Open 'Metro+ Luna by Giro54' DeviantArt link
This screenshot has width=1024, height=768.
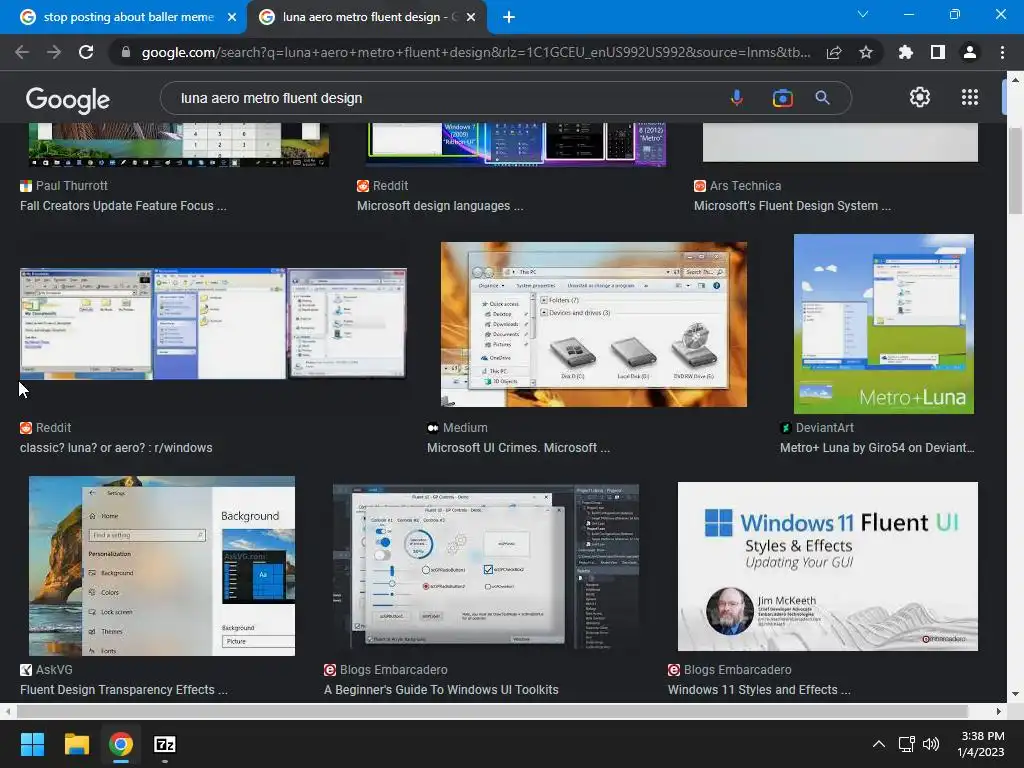coord(877,448)
